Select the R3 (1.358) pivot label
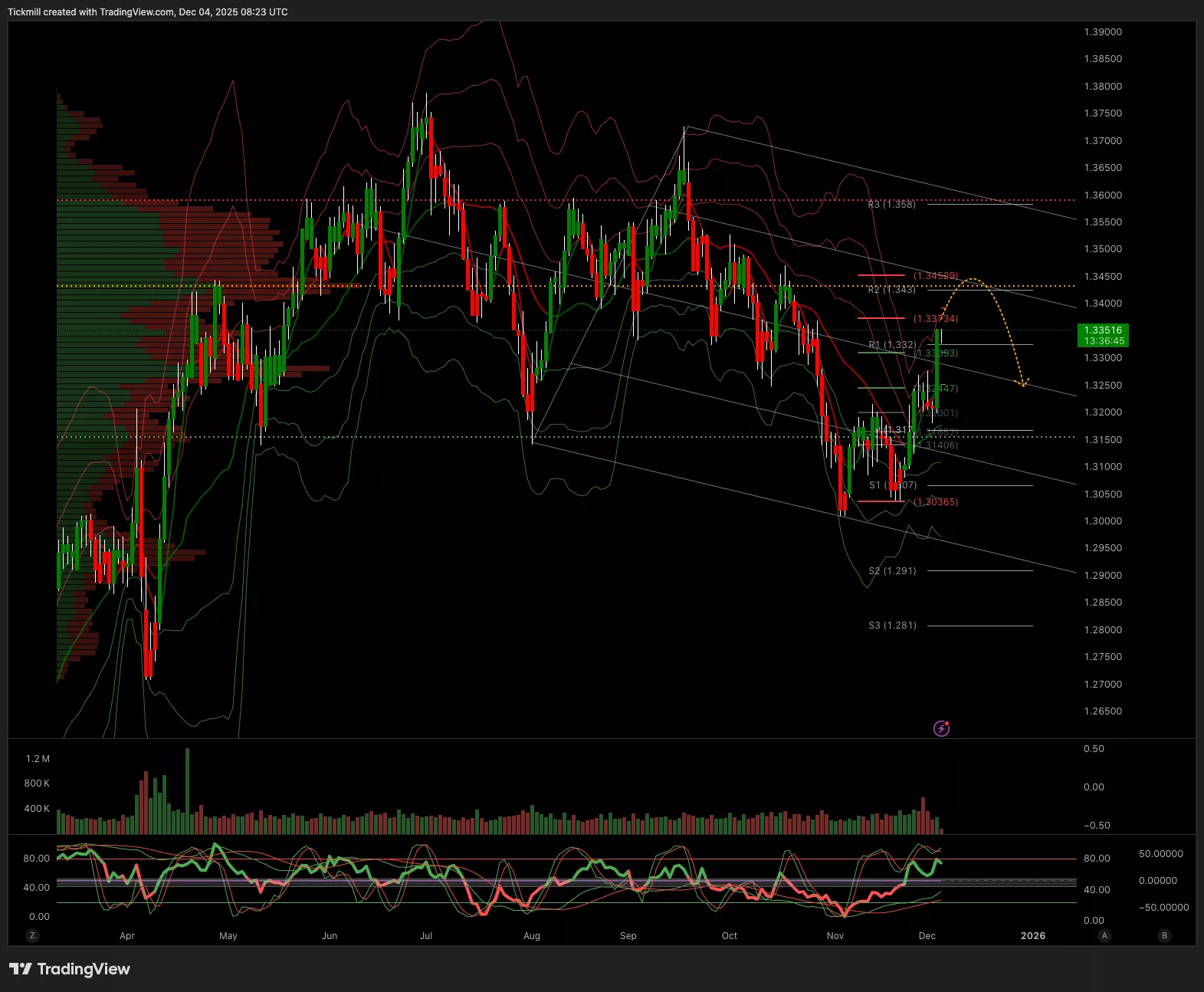This screenshot has width=1204, height=992. click(891, 205)
